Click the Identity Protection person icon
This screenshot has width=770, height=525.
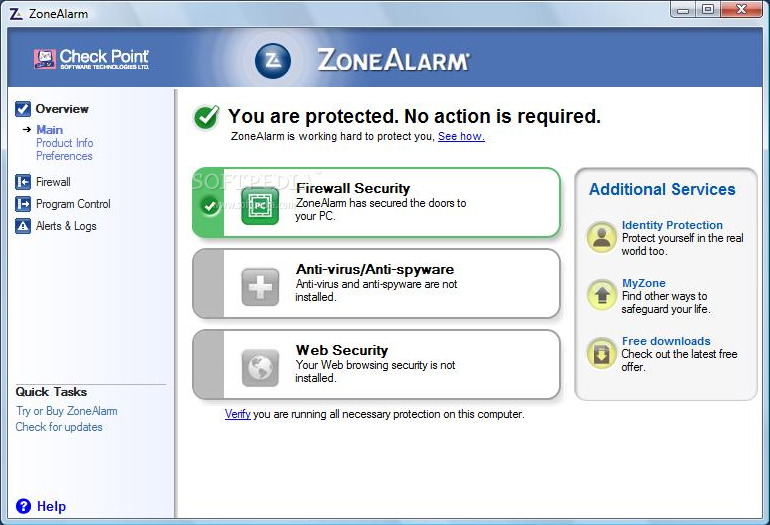(602, 237)
